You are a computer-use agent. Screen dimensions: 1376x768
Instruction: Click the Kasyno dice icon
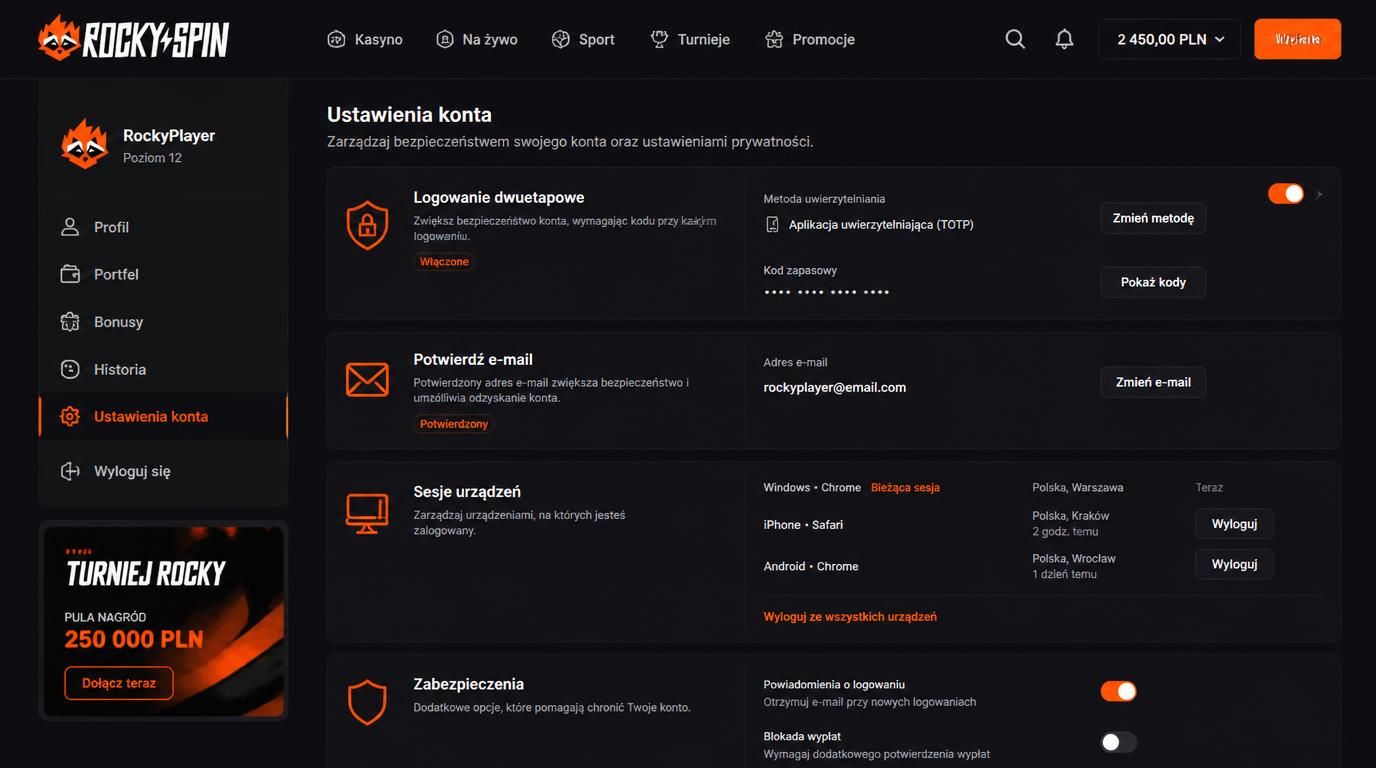click(336, 39)
